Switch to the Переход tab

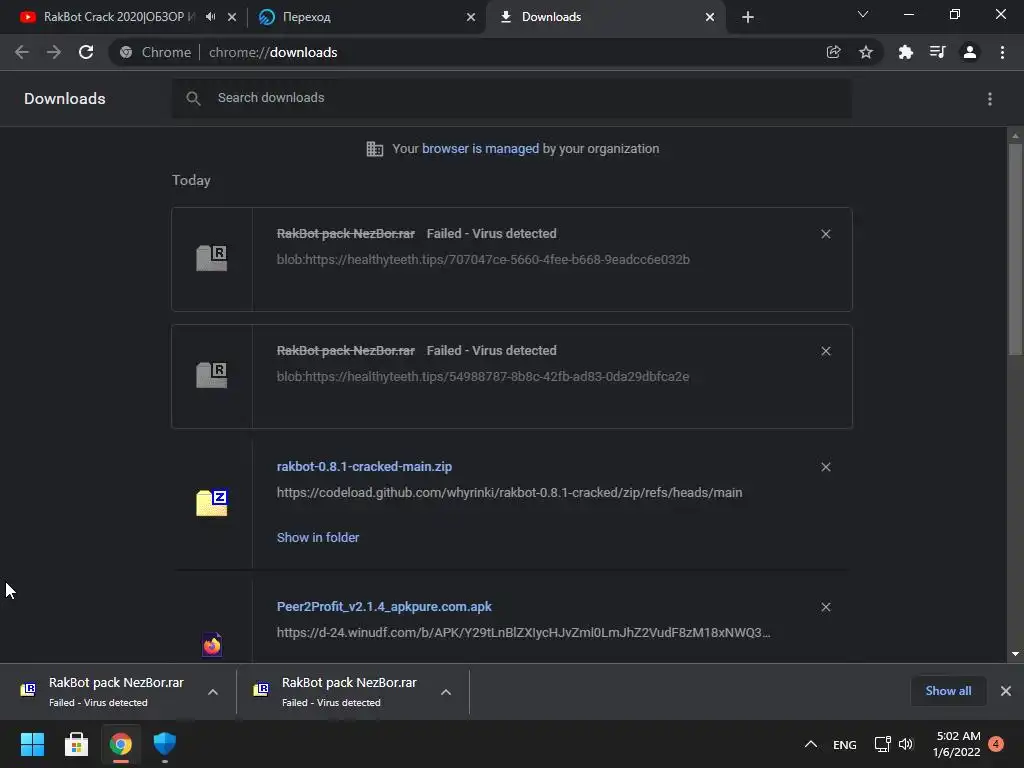[364, 17]
